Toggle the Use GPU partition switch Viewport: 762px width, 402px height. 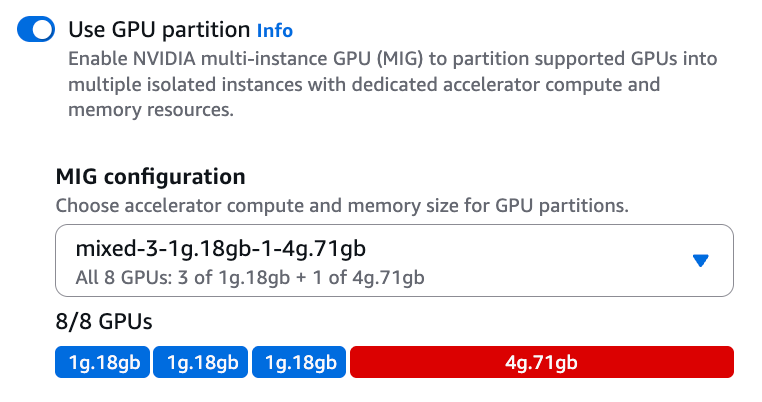click(x=36, y=31)
